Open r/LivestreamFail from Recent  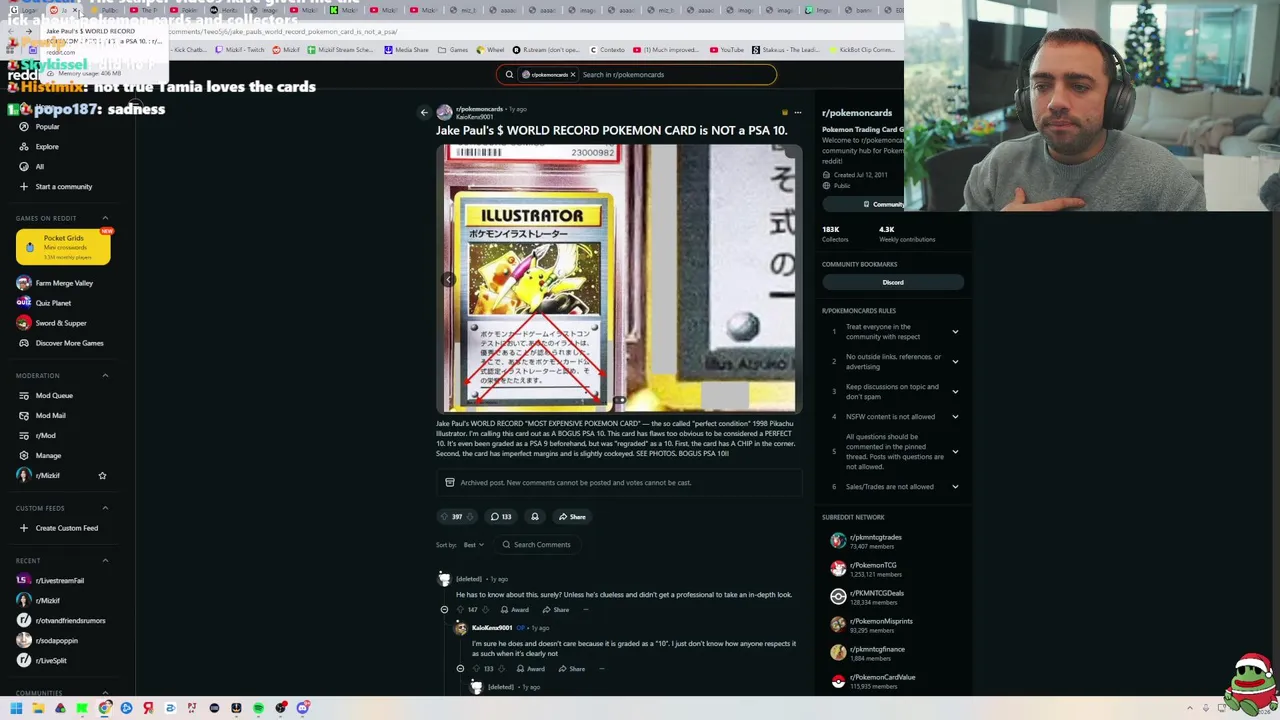(x=60, y=581)
